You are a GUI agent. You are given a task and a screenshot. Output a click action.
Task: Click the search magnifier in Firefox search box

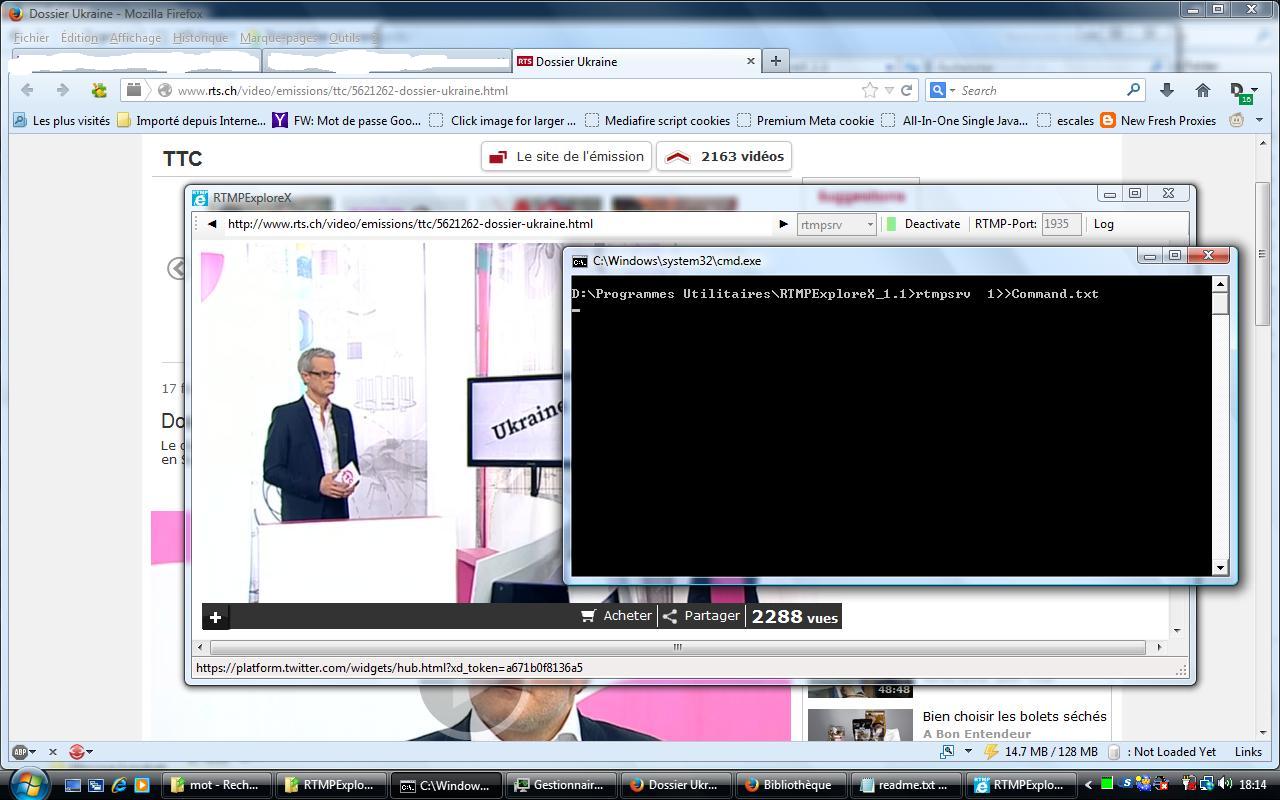point(1133,90)
